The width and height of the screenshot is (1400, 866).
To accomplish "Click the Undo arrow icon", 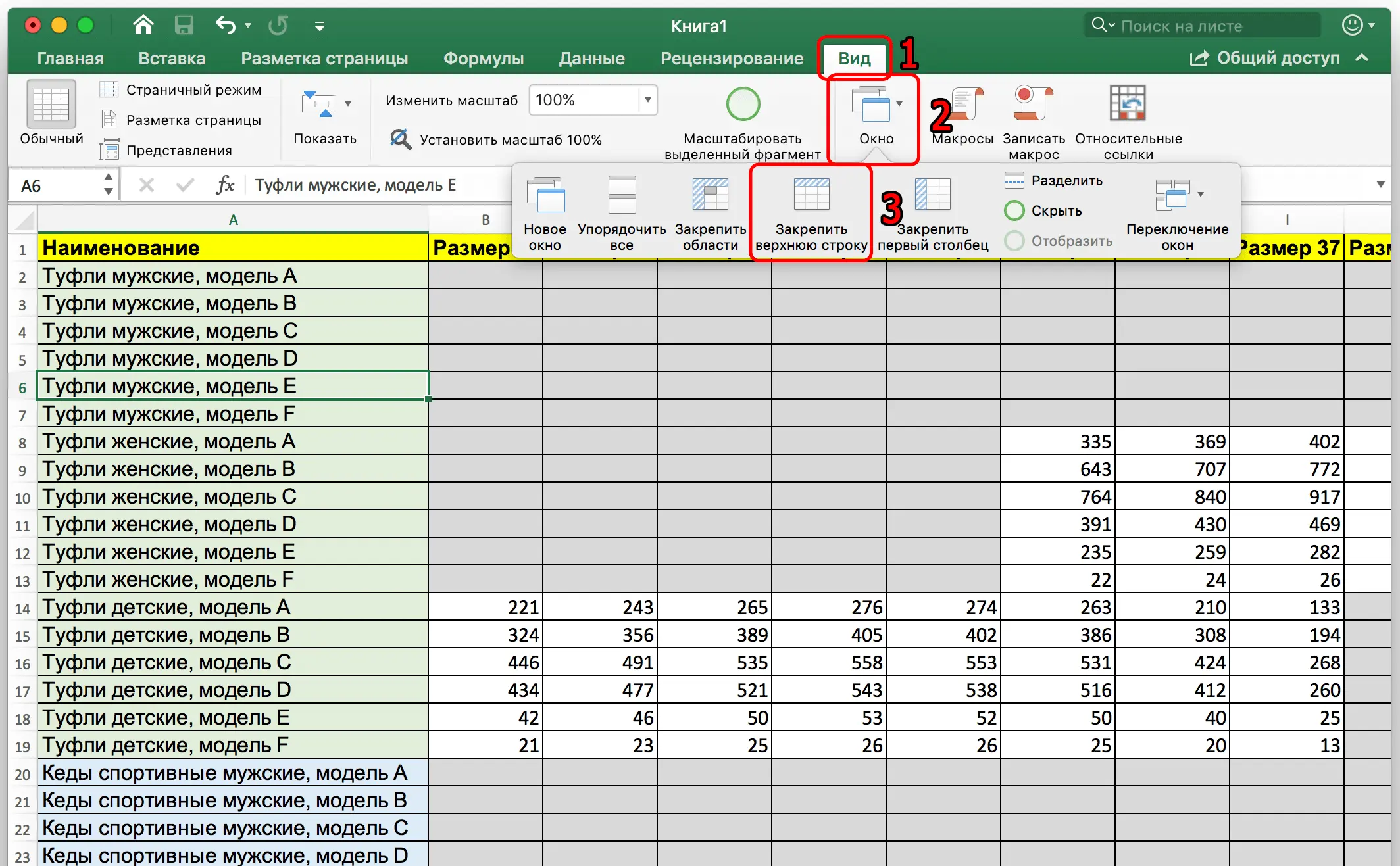I will [226, 26].
